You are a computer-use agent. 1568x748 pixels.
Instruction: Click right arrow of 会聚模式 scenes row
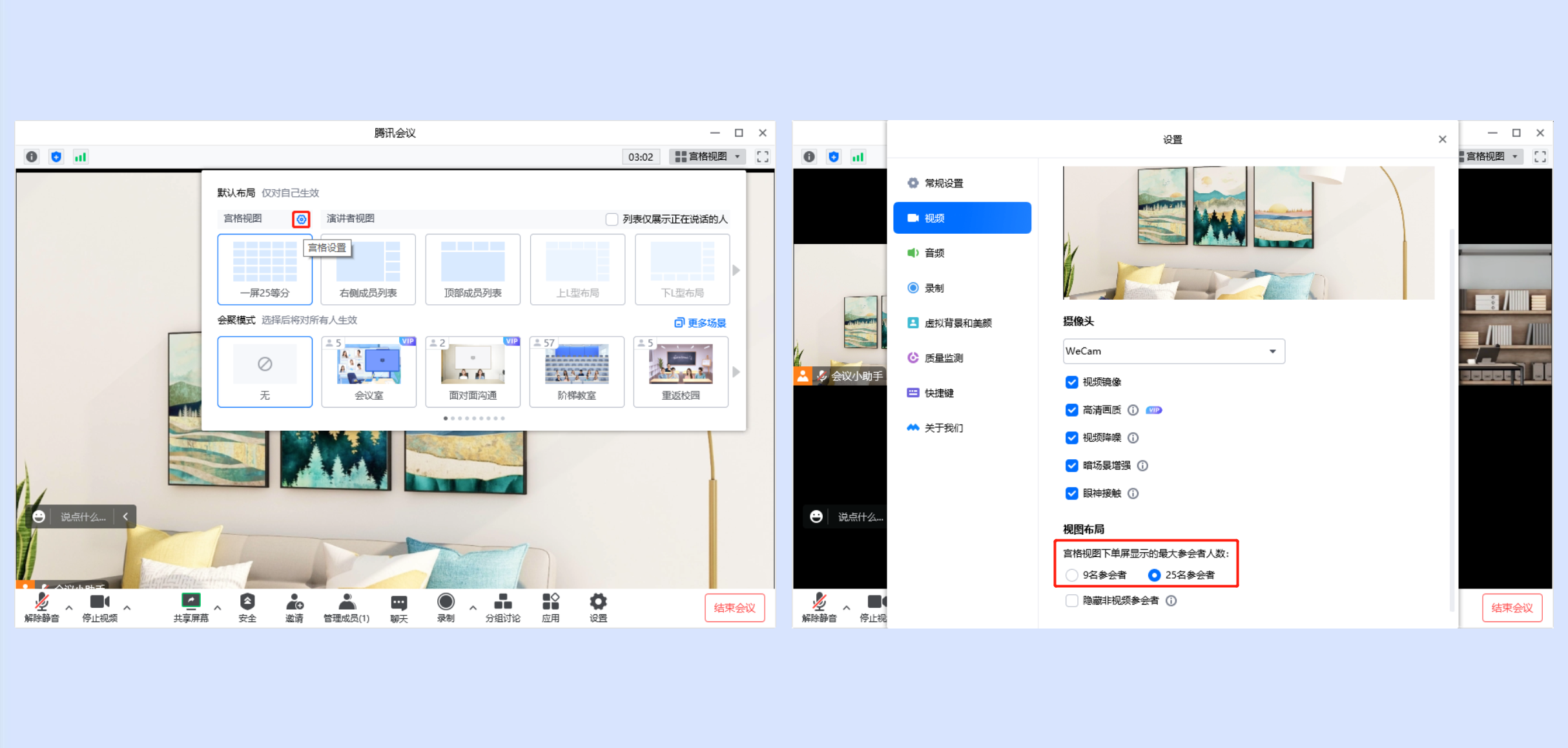click(736, 372)
